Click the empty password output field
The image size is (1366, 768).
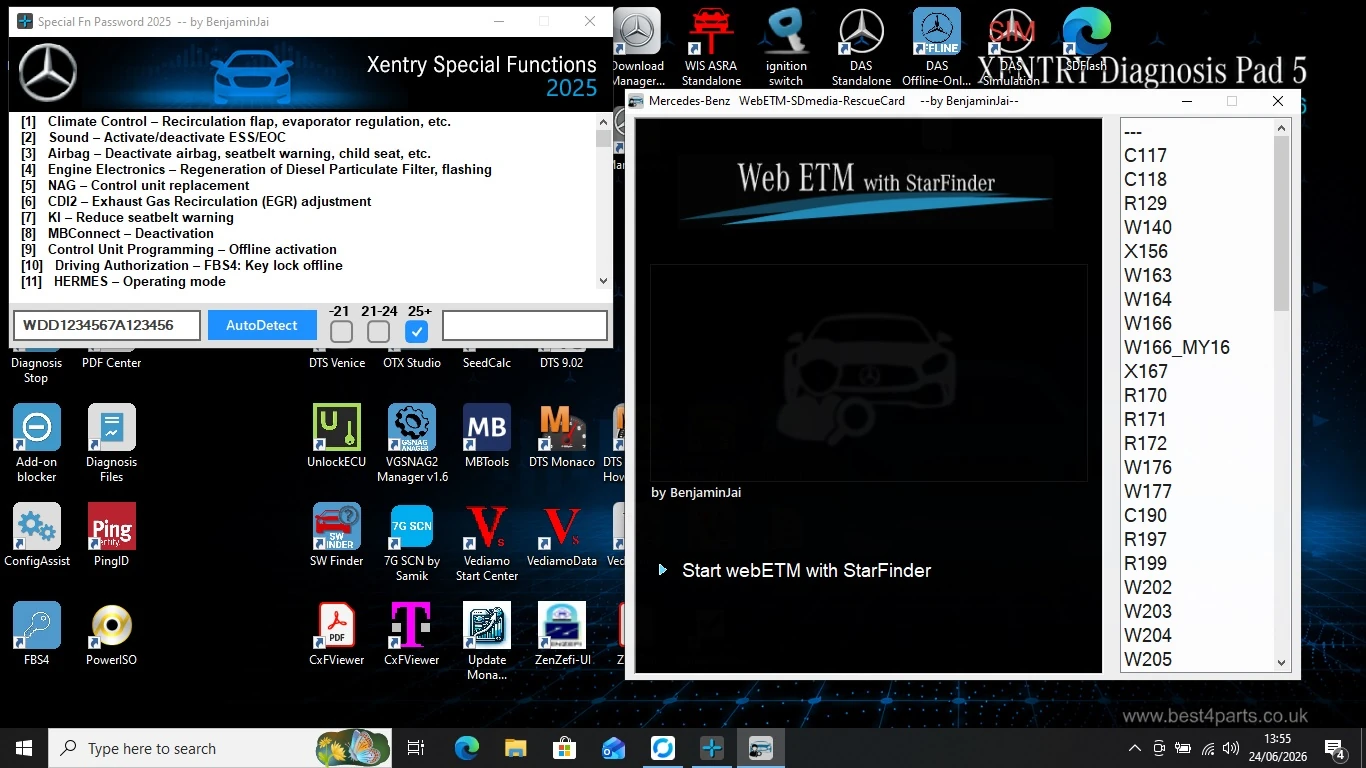click(525, 325)
